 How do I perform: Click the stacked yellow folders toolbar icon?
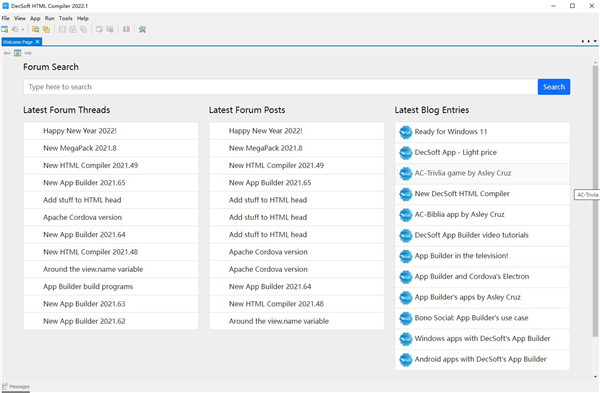pos(46,29)
